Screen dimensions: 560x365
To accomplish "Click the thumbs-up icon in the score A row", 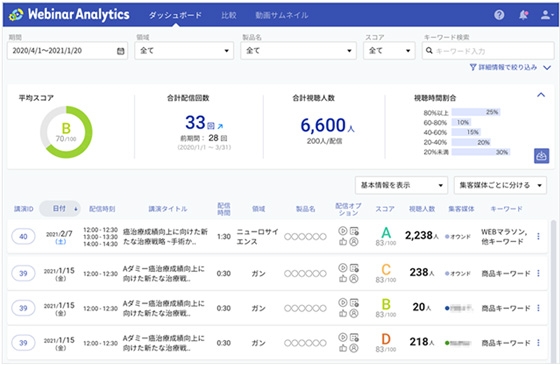I will click(x=343, y=242).
